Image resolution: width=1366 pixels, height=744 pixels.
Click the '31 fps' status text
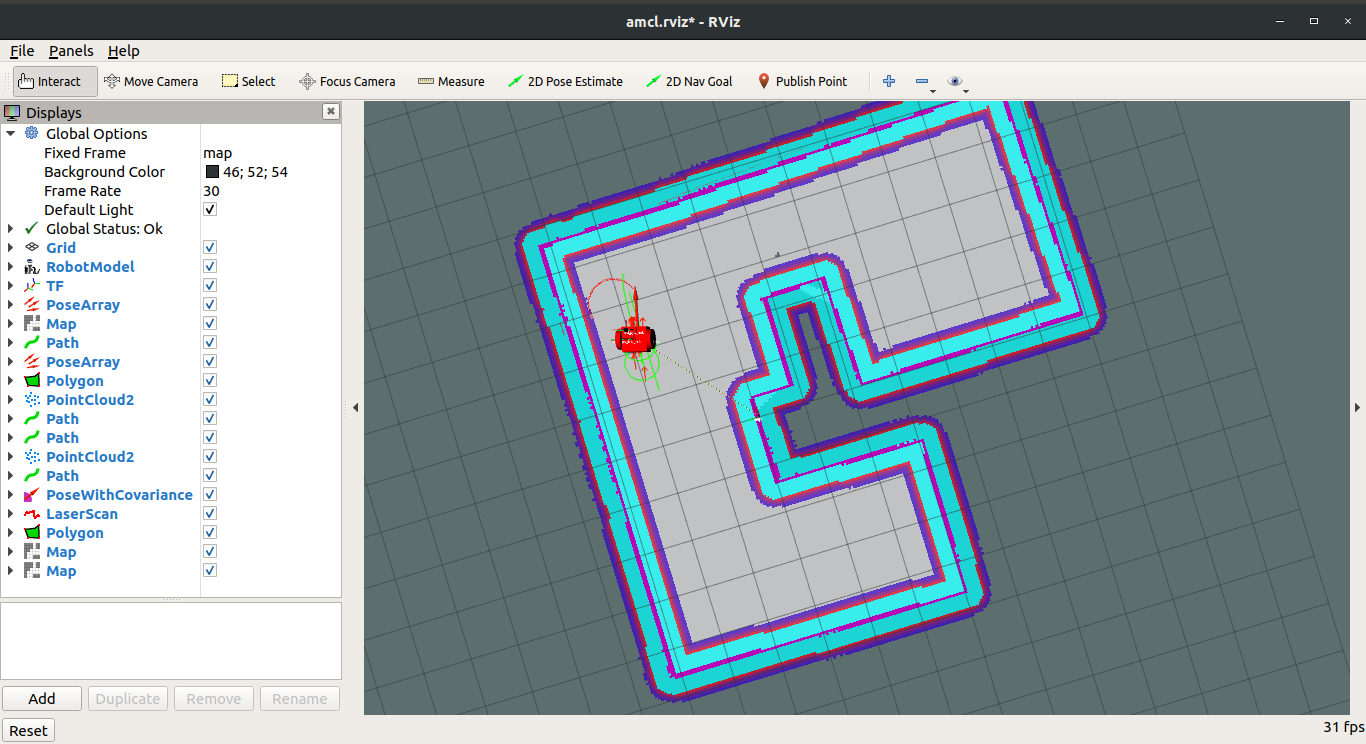pos(1343,727)
